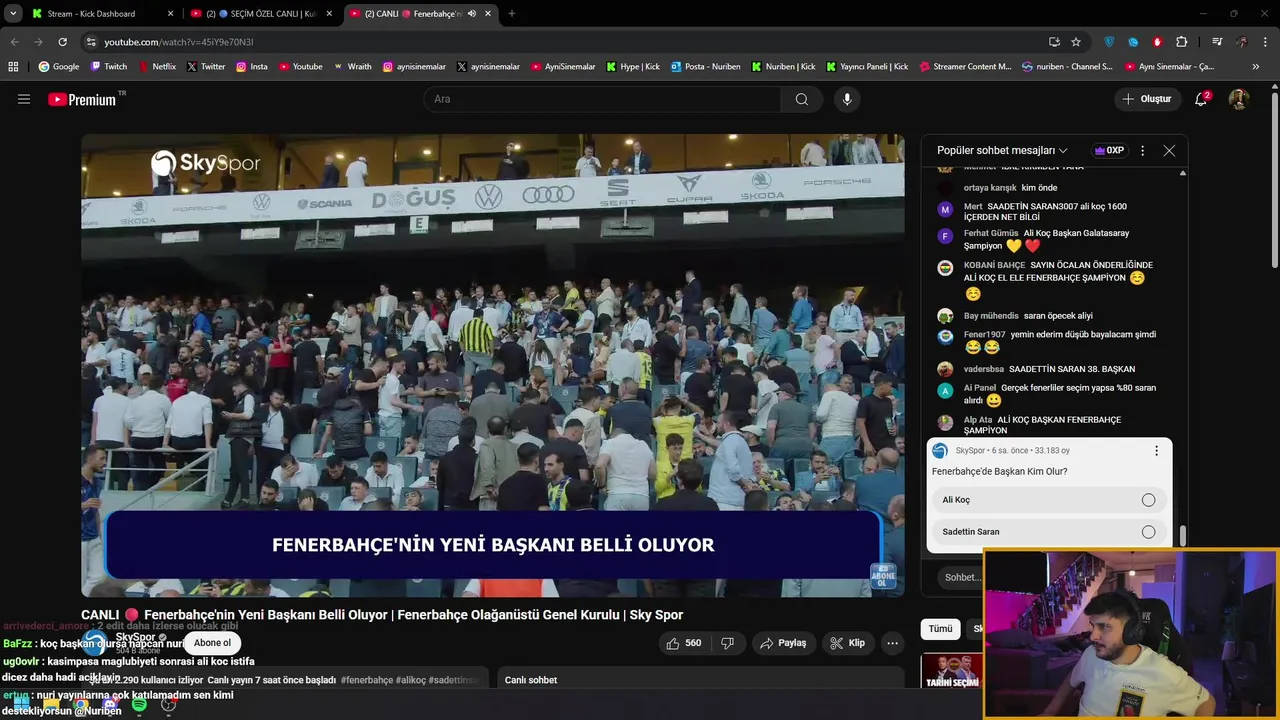Show more bookmarks overflow chevron

[1255, 66]
